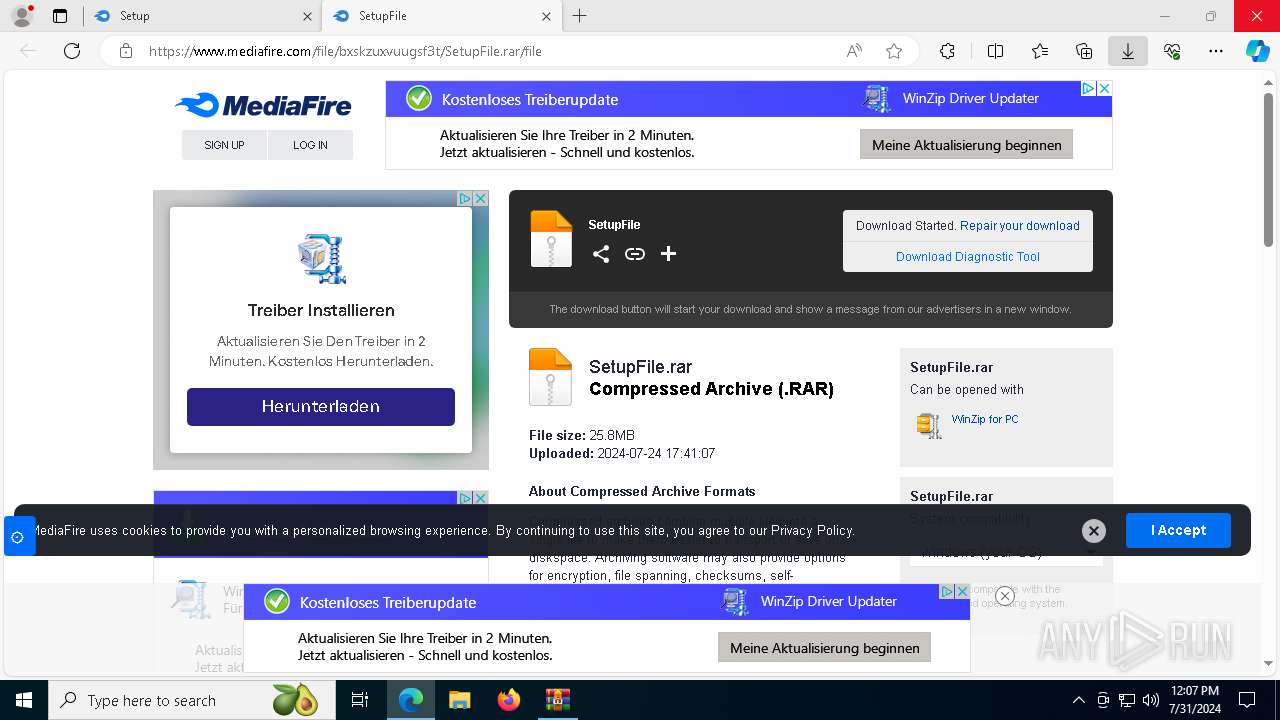Viewport: 1280px width, 720px height.
Task: Open the Windows Start menu
Action: pyautogui.click(x=23, y=700)
